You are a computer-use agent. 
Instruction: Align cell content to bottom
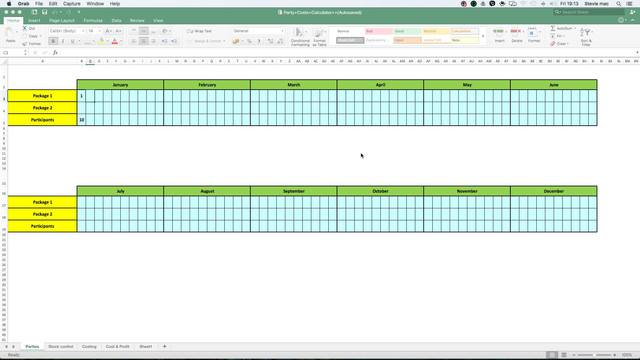pos(153,31)
